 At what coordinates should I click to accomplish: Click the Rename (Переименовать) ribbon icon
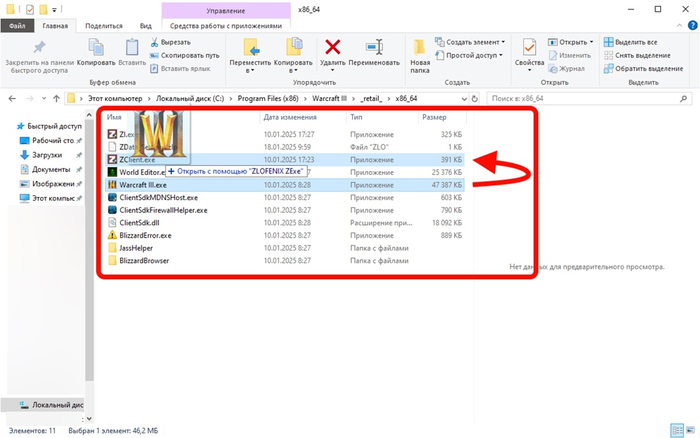(x=374, y=47)
